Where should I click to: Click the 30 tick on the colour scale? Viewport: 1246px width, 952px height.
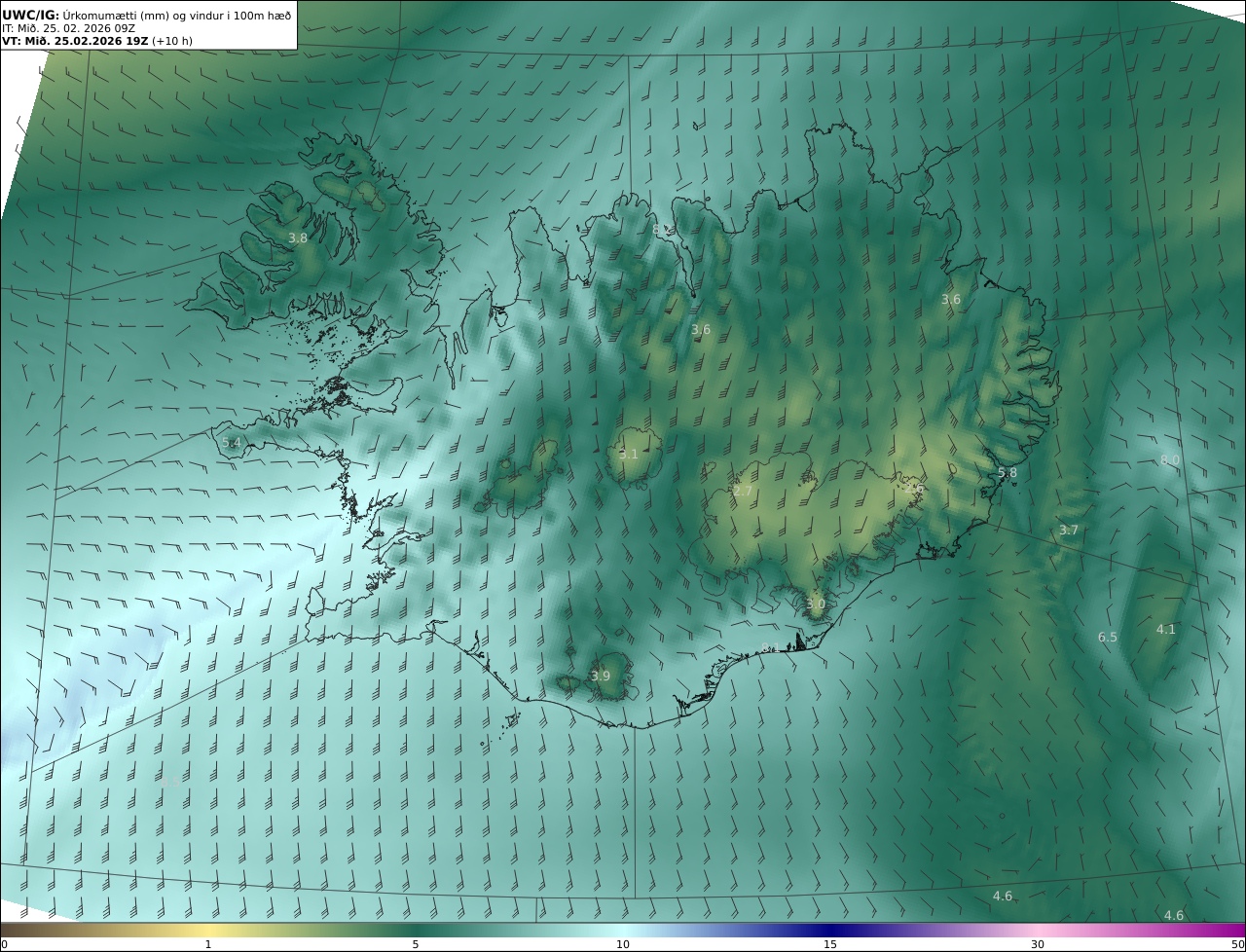1038,944
